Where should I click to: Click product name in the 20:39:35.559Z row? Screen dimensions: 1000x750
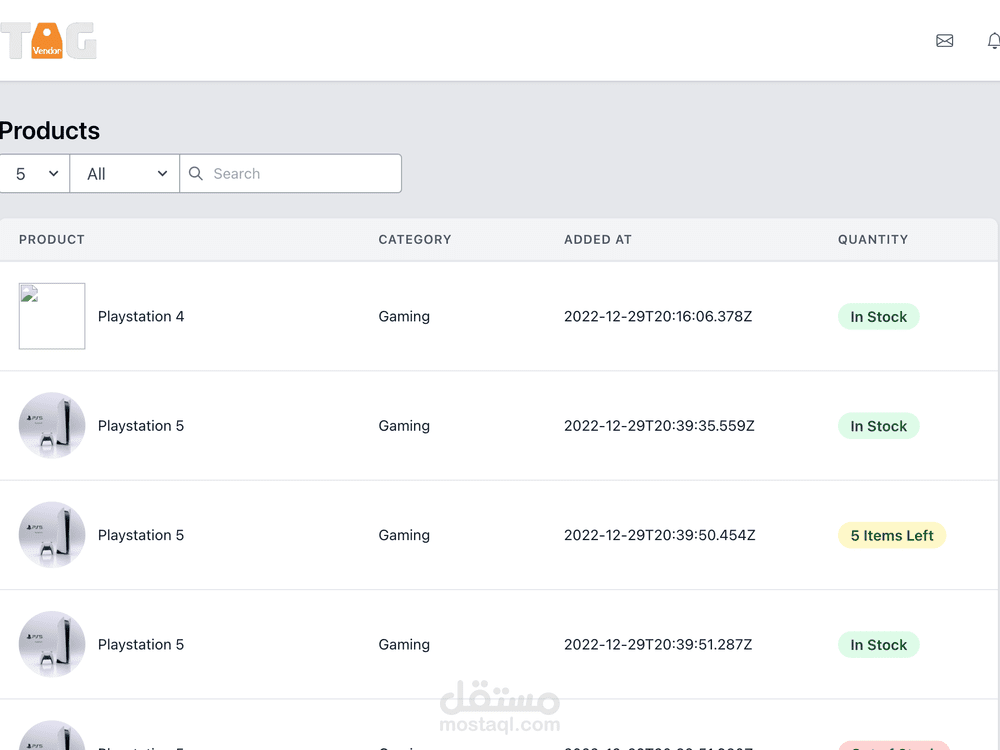tap(141, 425)
